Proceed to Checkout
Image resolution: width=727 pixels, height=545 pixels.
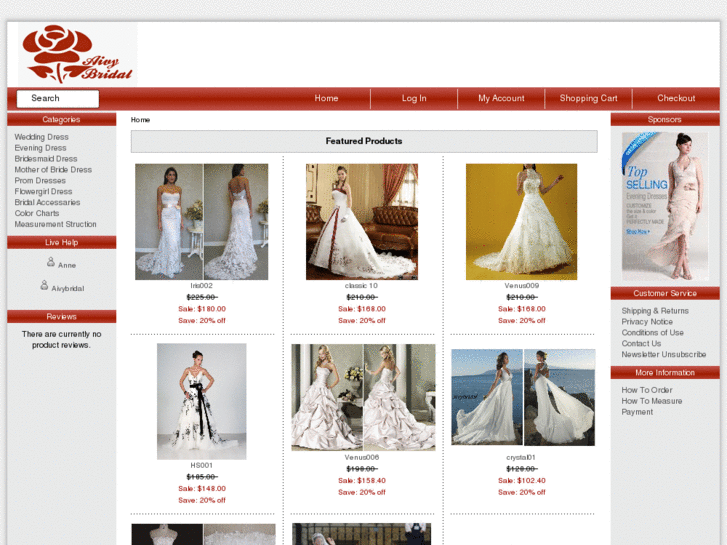676,98
